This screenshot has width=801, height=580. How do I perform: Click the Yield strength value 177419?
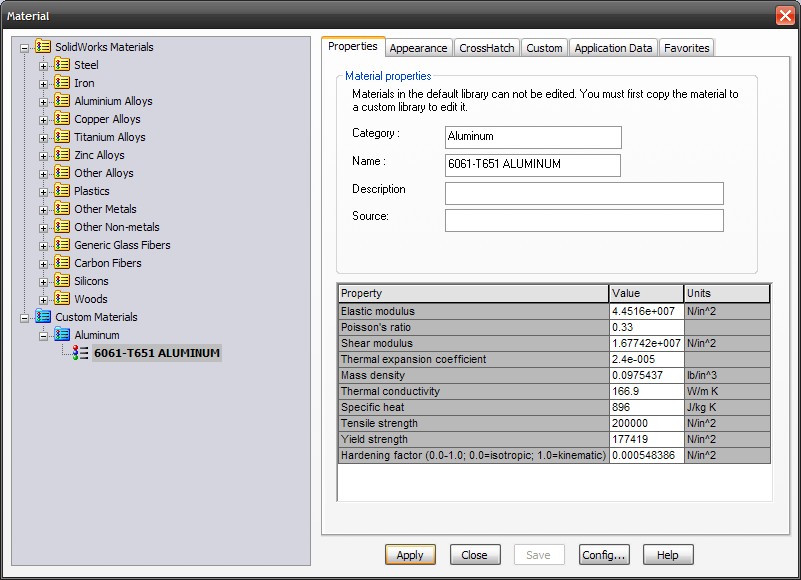pyautogui.click(x=646, y=439)
